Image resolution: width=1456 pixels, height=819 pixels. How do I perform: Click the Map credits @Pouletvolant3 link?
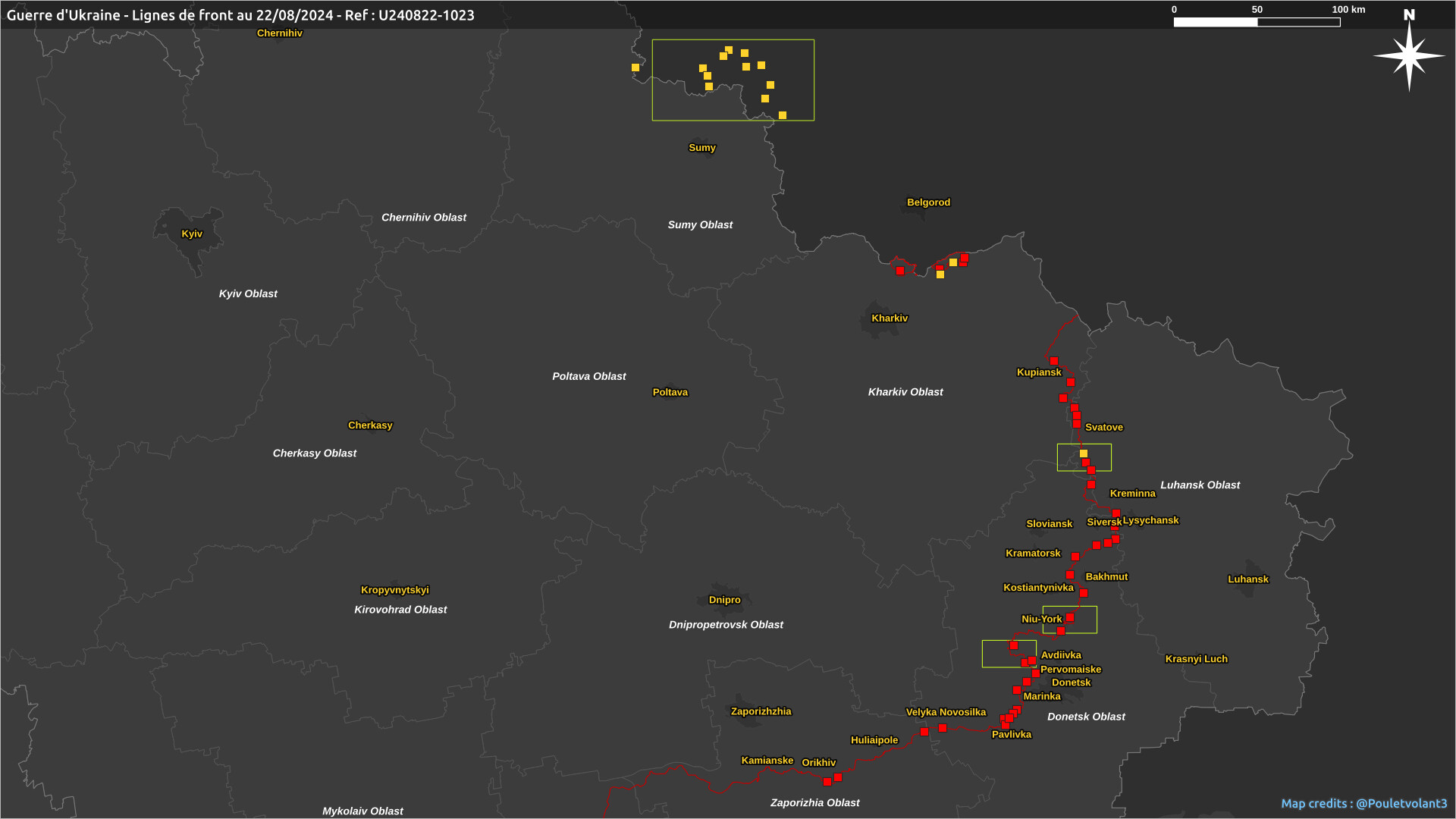click(x=1363, y=803)
